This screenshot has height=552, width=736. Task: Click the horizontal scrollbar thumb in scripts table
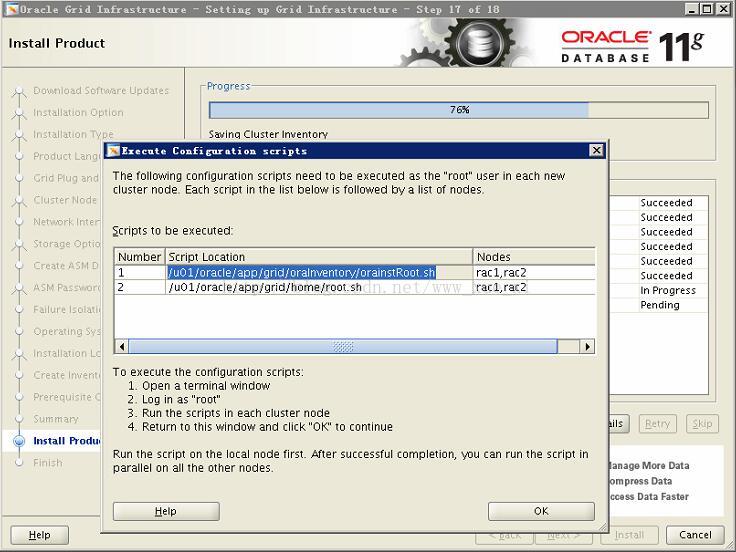pos(343,346)
